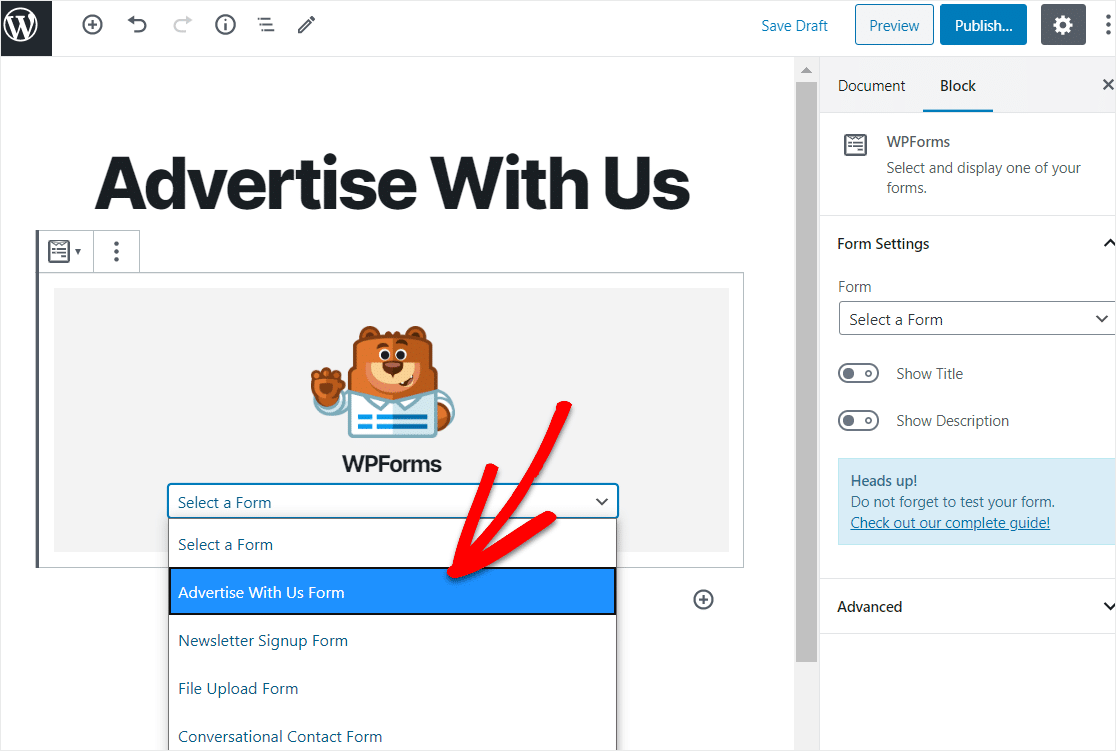Toggle Show Description switch
The image size is (1116, 751).
[x=858, y=421]
